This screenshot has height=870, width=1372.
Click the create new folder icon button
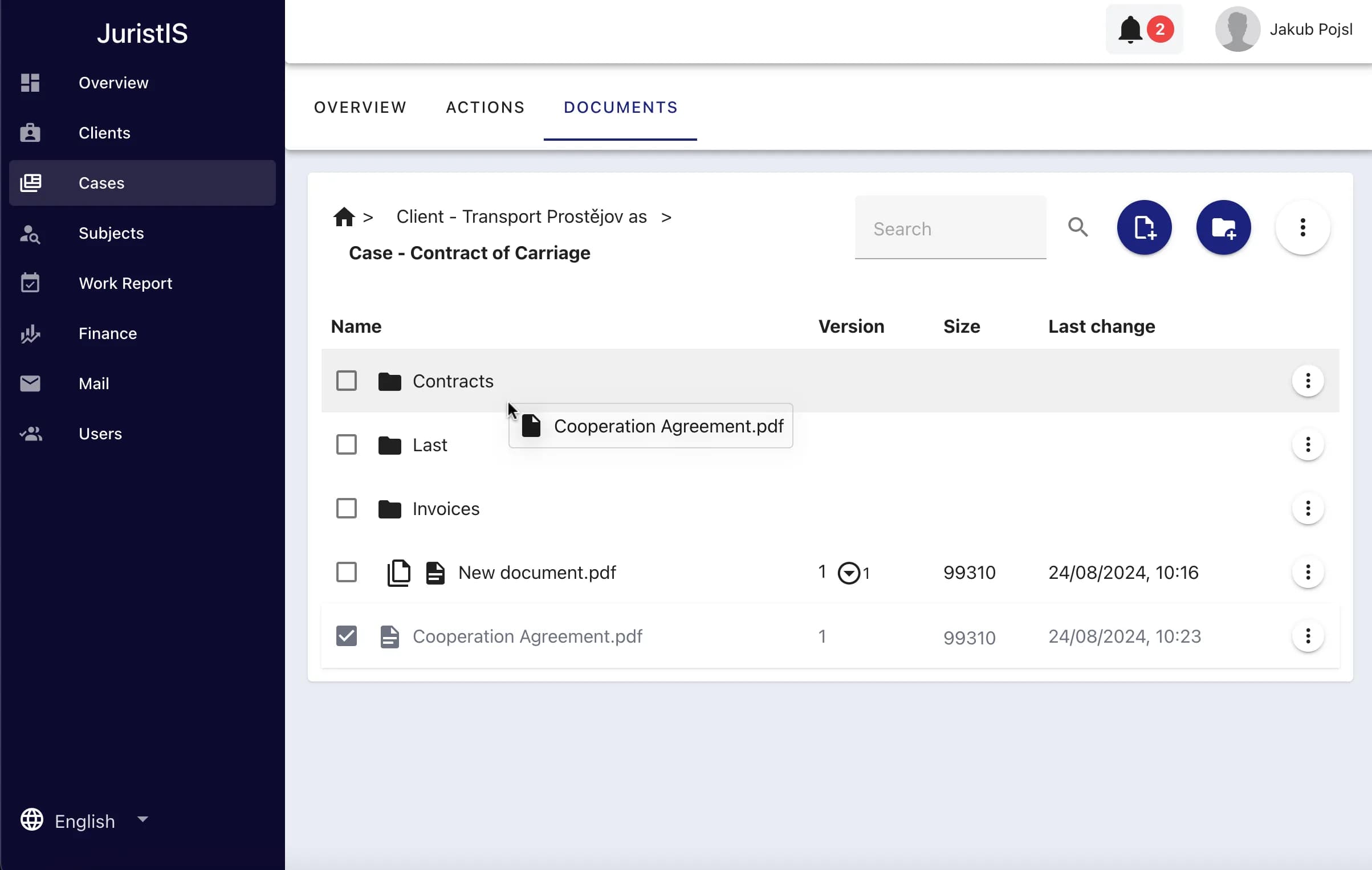(1223, 227)
